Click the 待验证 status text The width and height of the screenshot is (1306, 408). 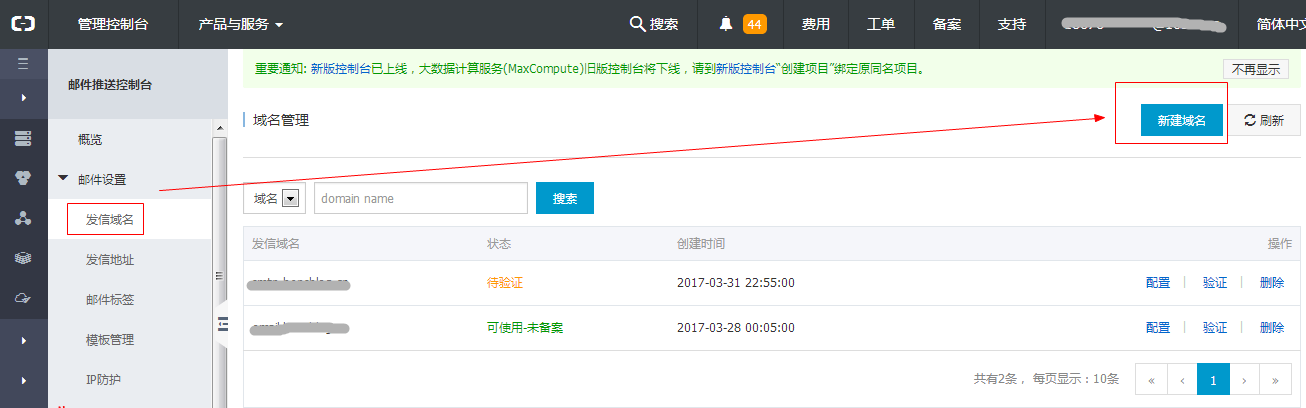505,283
